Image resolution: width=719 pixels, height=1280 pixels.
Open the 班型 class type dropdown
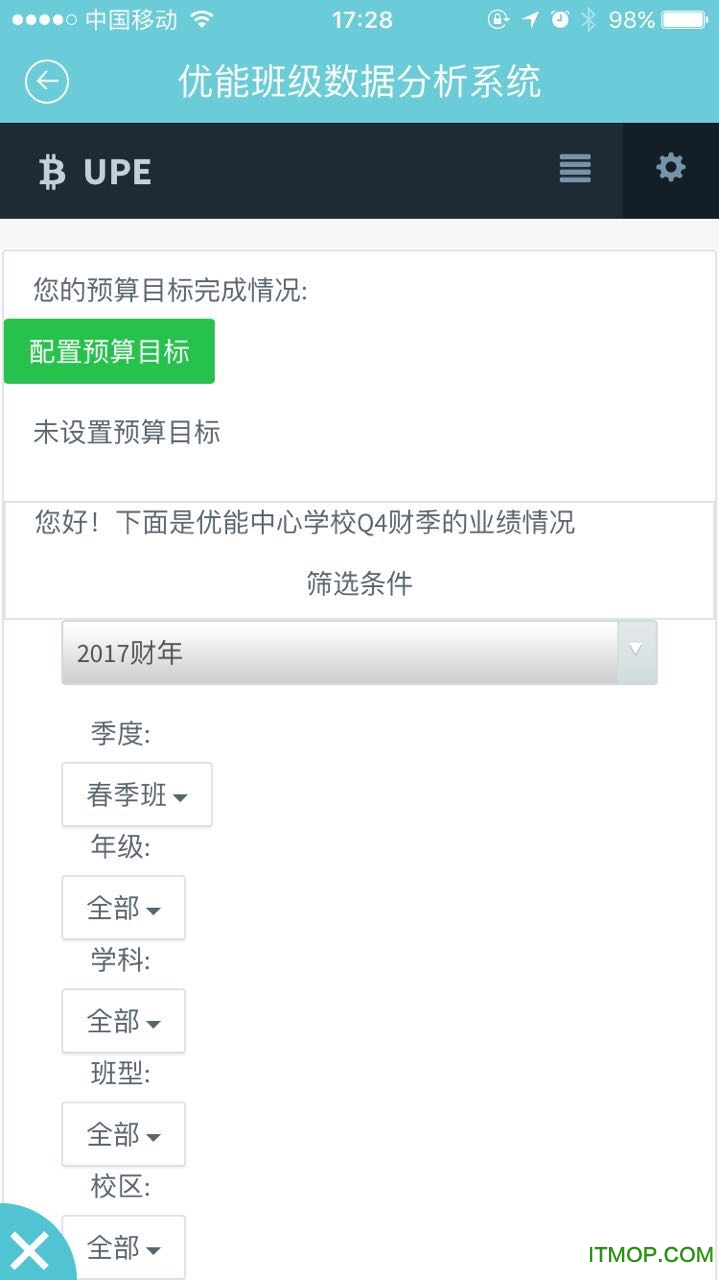(x=123, y=1134)
